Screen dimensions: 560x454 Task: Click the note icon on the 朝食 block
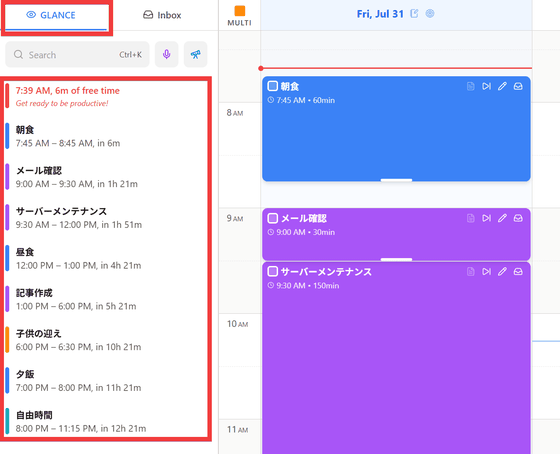coord(471,86)
